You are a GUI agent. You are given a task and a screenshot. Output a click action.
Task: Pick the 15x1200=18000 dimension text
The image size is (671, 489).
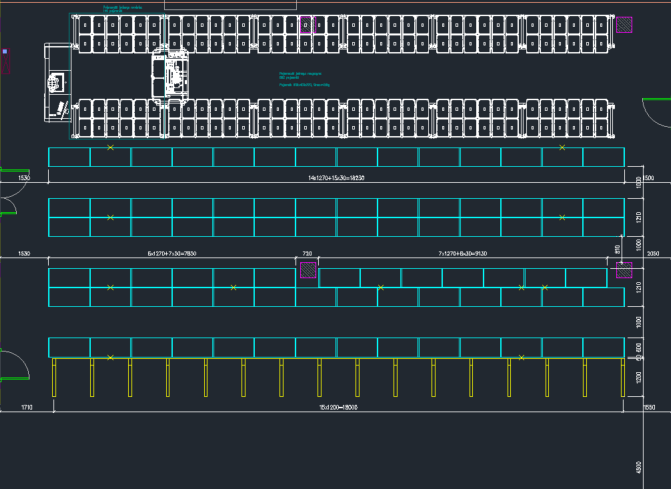(x=336, y=407)
